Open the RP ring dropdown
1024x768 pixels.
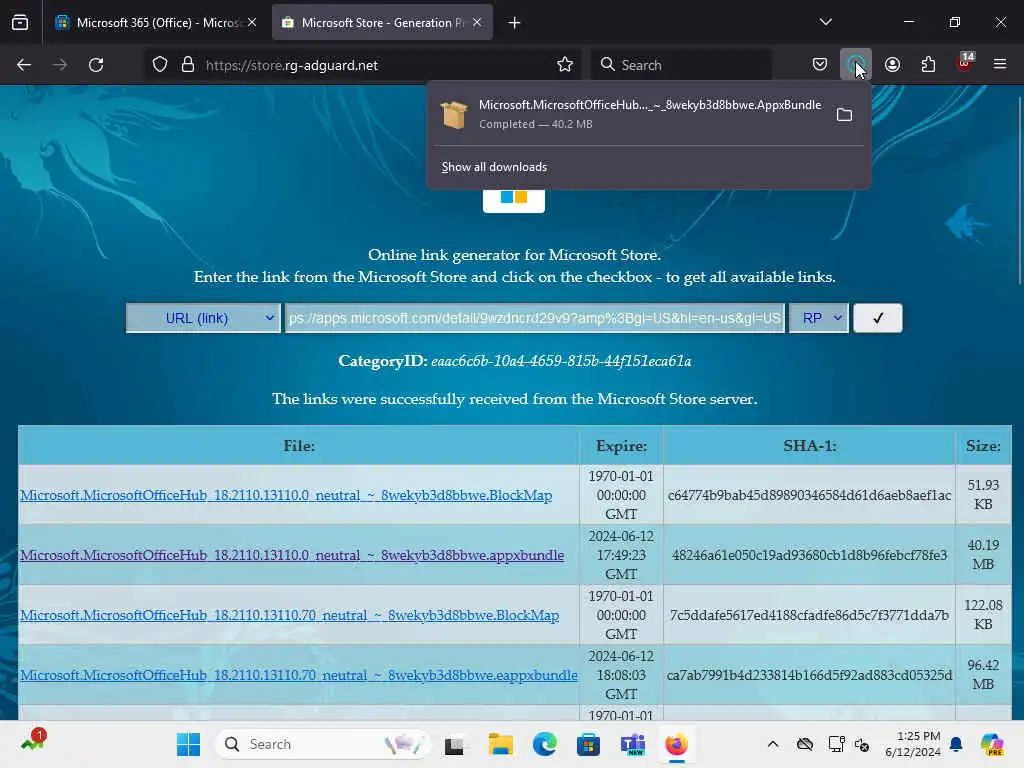819,318
